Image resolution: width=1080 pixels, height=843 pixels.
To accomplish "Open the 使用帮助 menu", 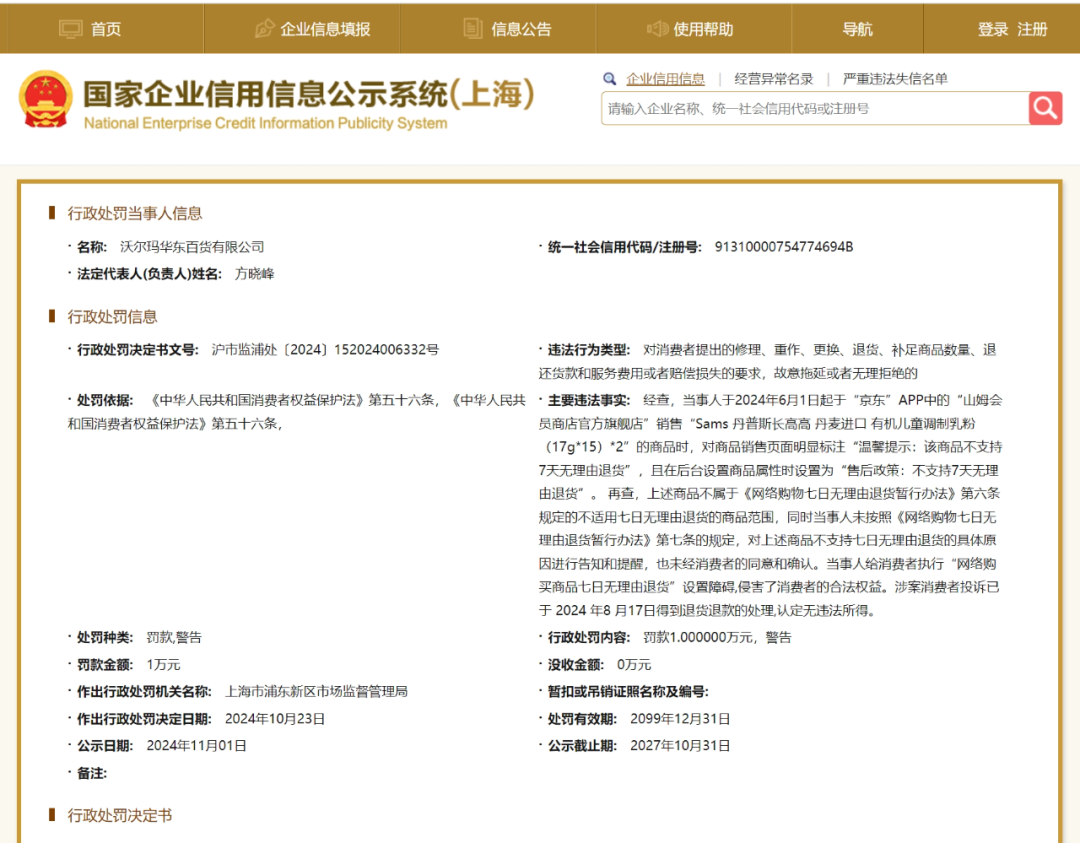I will pos(703,29).
